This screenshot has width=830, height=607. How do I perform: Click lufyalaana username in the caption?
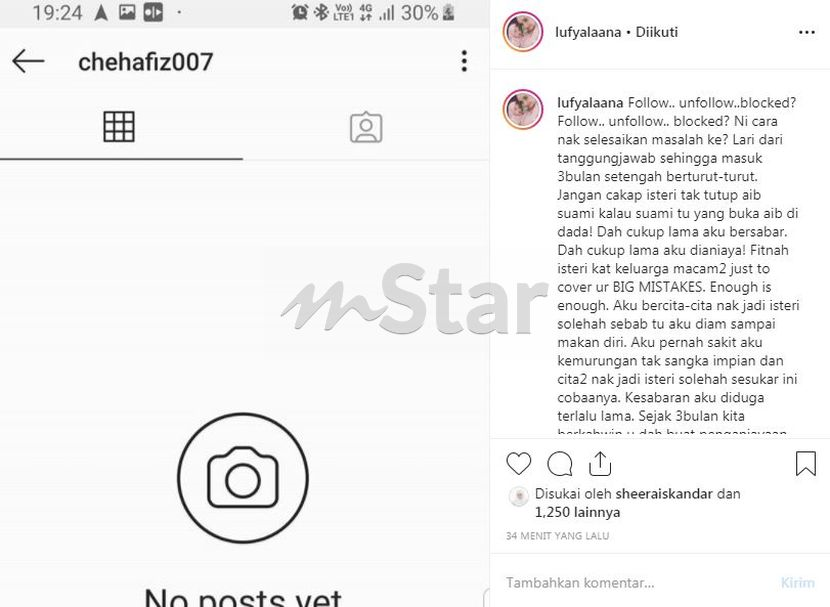590,103
